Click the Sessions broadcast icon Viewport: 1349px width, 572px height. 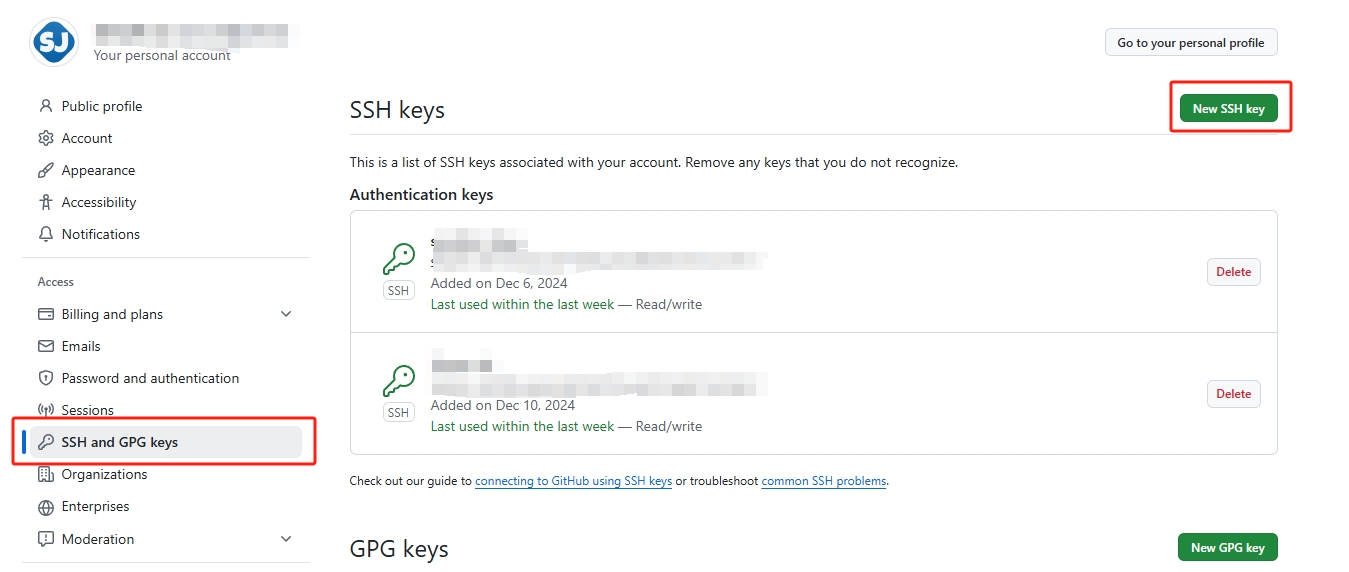[x=45, y=410]
